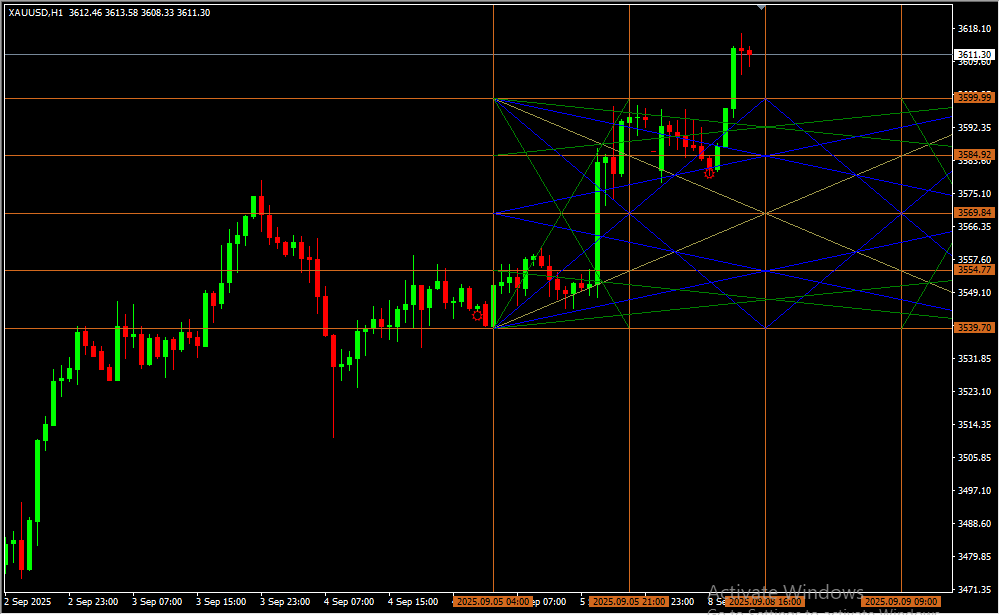1000x615 pixels.
Task: Click the current price label 3611.30
Action: point(973,55)
